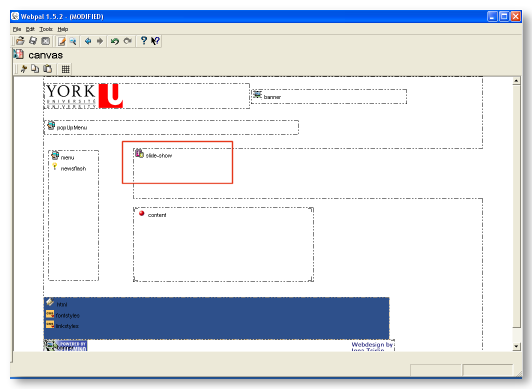This screenshot has width=532, height=389.
Task: Toggle the grid view icon
Action: click(65, 70)
